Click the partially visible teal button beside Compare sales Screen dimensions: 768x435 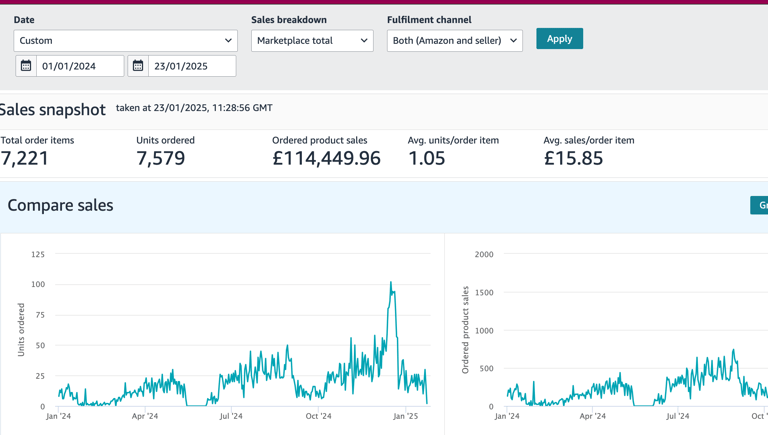(x=760, y=205)
